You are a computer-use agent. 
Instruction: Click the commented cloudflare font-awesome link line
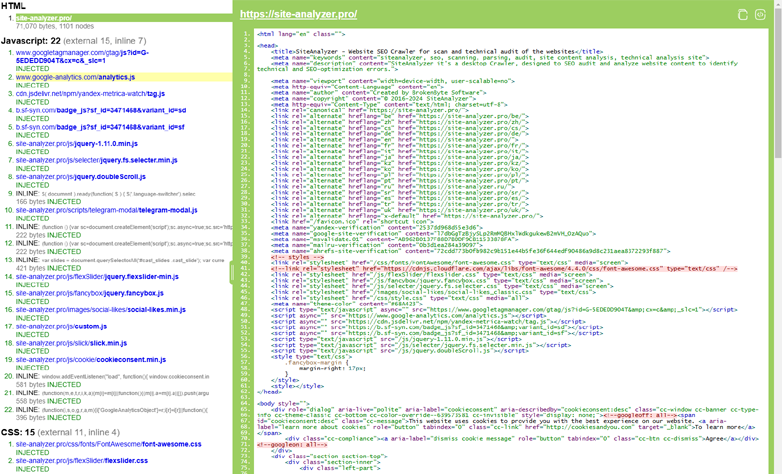tap(504, 268)
